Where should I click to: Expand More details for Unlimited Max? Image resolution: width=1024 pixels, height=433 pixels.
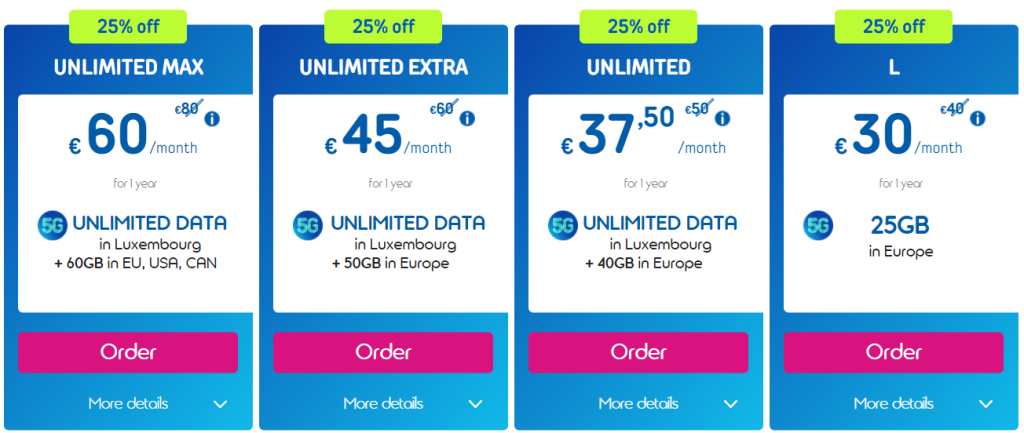point(158,404)
